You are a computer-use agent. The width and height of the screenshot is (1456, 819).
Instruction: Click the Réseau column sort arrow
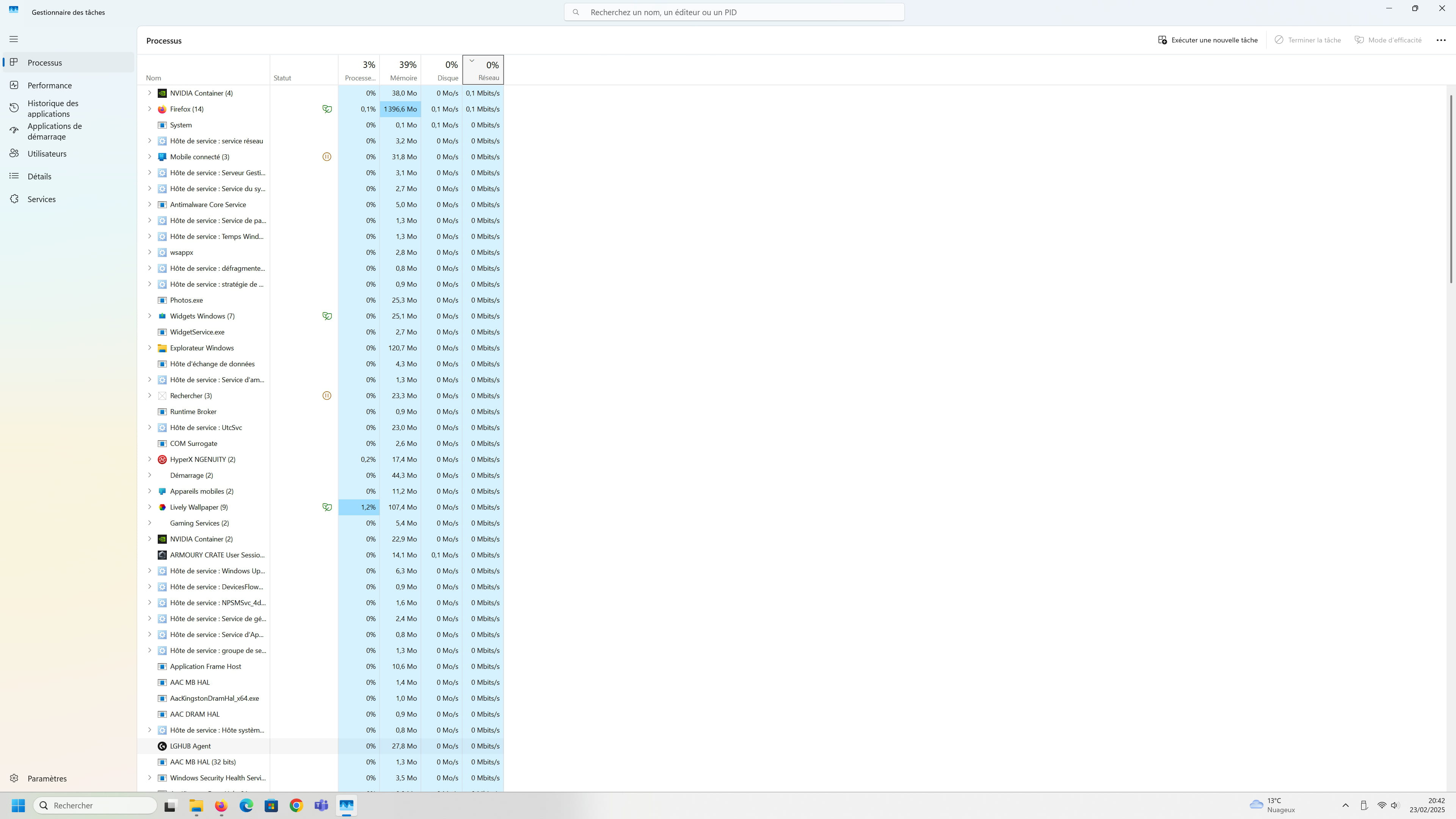coord(471,61)
